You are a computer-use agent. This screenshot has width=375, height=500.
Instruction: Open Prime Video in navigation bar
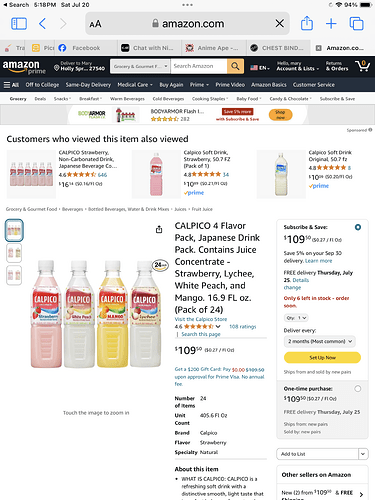(230, 85)
